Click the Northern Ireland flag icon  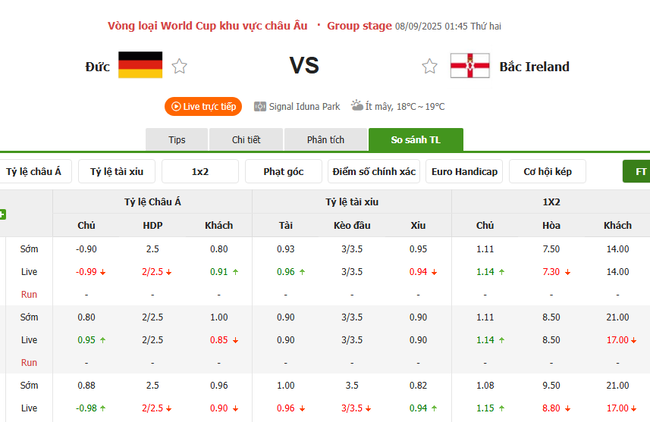point(469,66)
